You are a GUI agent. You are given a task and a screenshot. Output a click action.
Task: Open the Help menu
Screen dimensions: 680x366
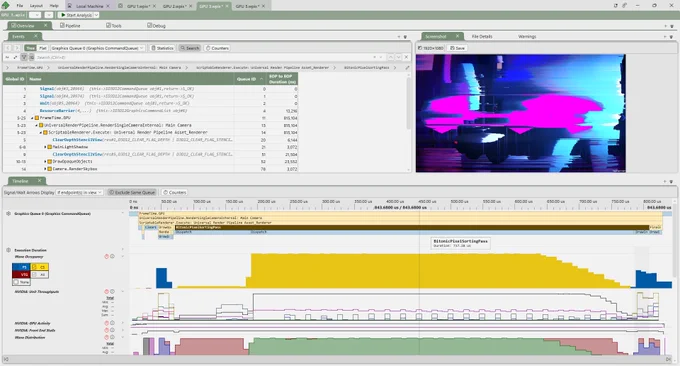54,6
